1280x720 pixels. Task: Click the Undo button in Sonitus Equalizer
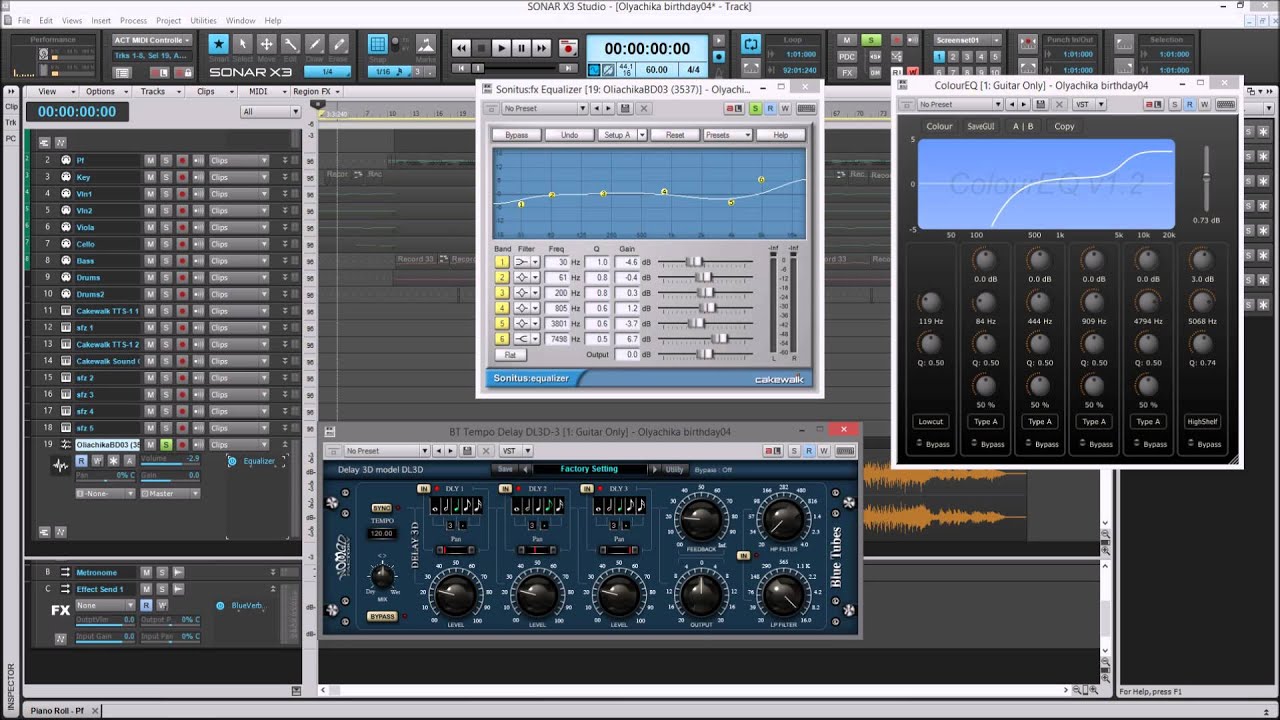pyautogui.click(x=569, y=135)
